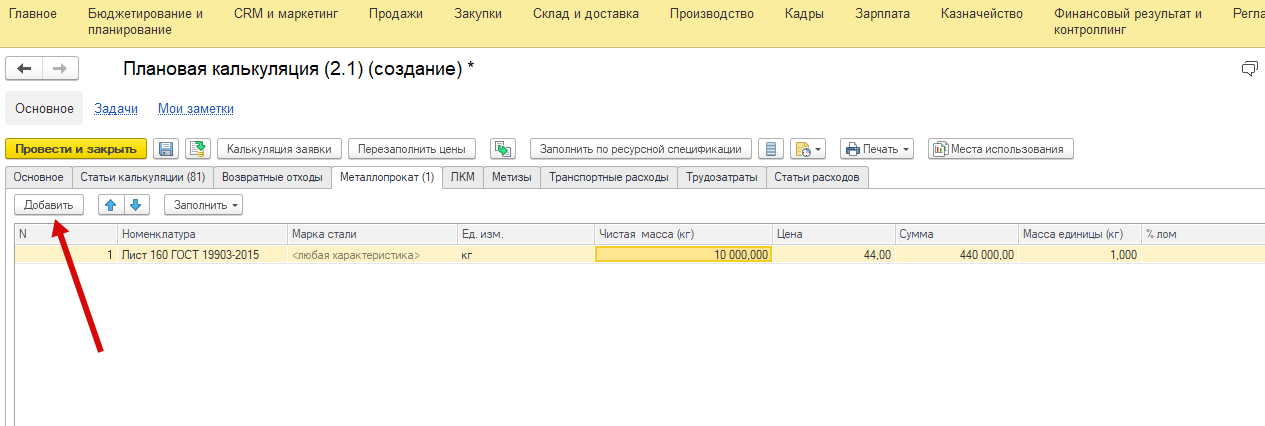Click the unit mass cell 1,000
This screenshot has width=1265, height=426.
(x=1080, y=255)
